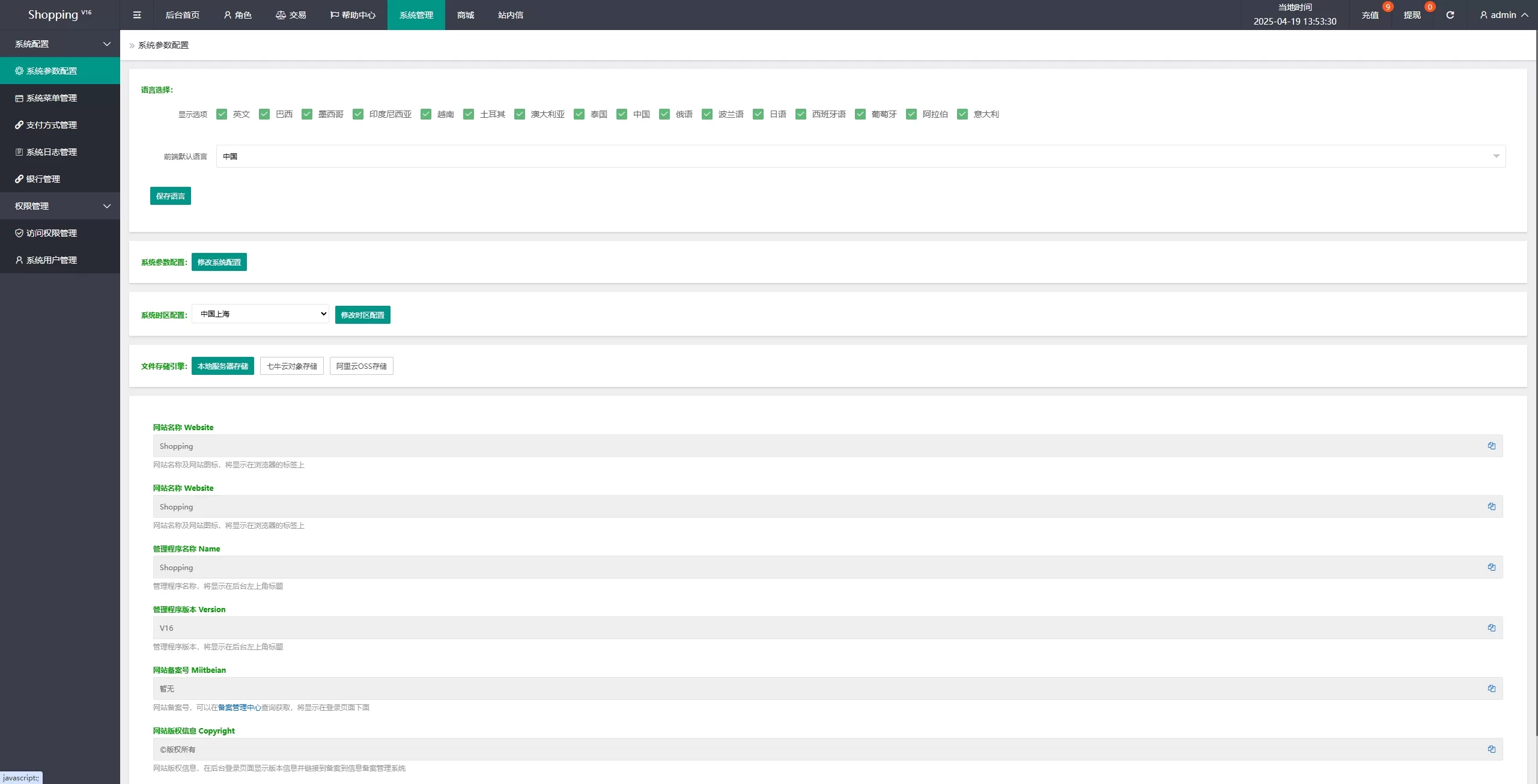
Task: Click the 备案管理中心 hyperlink
Action: pyautogui.click(x=239, y=708)
